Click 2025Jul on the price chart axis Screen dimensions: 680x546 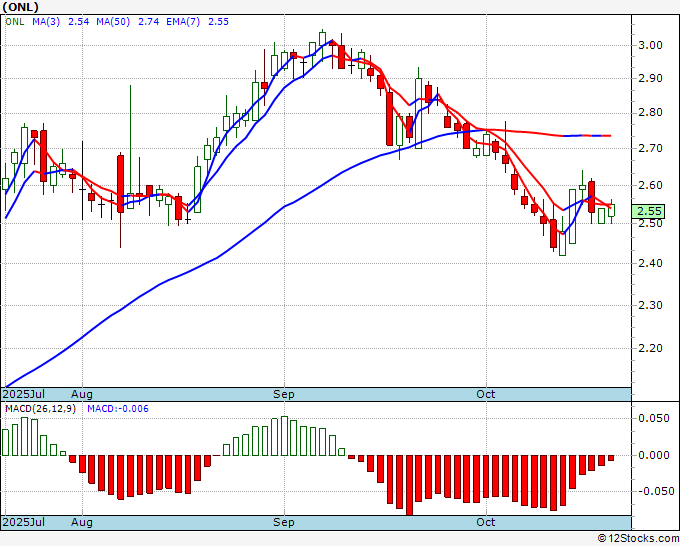[x=24, y=394]
